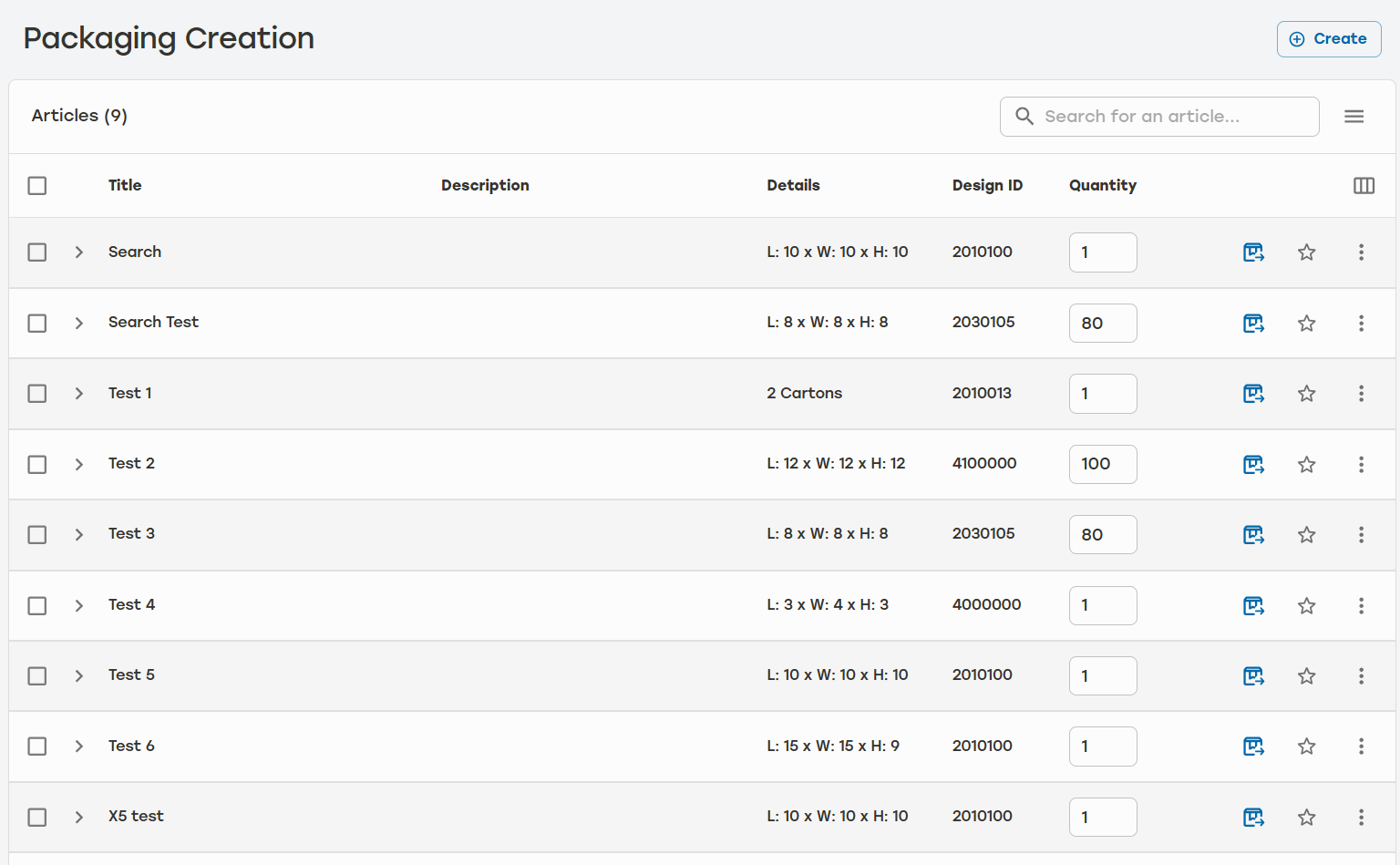The image size is (1400, 865).
Task: Click export image icon for Test 5
Action: (1254, 675)
